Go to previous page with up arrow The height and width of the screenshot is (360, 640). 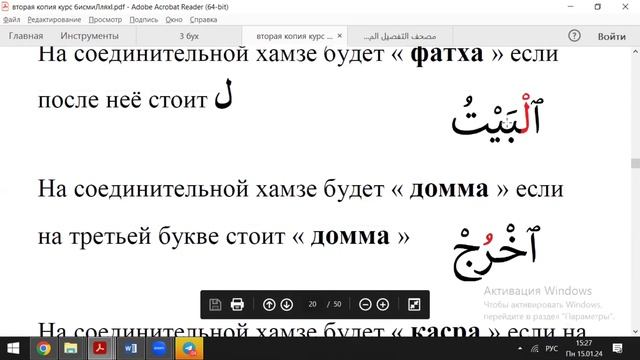[269, 304]
